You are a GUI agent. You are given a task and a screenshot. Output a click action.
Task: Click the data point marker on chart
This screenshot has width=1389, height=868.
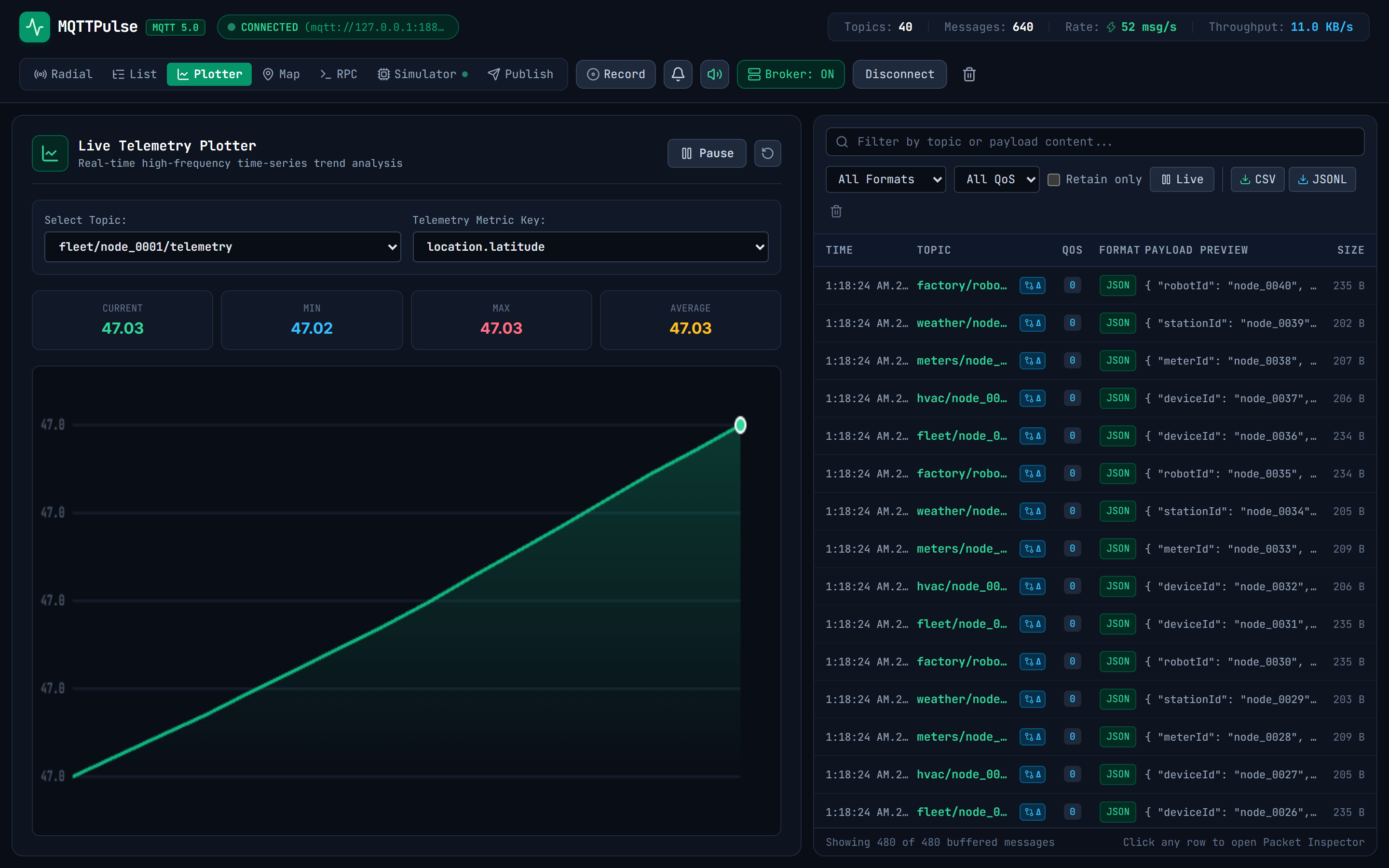(x=740, y=425)
